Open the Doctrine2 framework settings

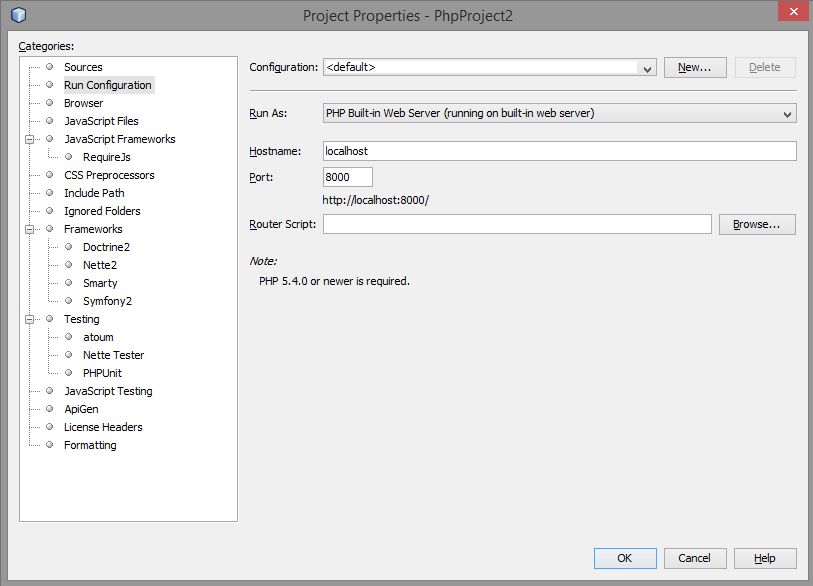(106, 247)
